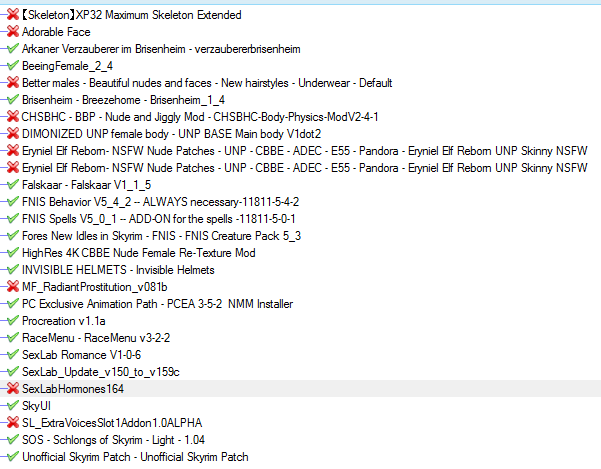
Task: Toggle status icon for SL_ExtraVoicesSlot1Addon1.0ALPHA
Action: [11, 423]
